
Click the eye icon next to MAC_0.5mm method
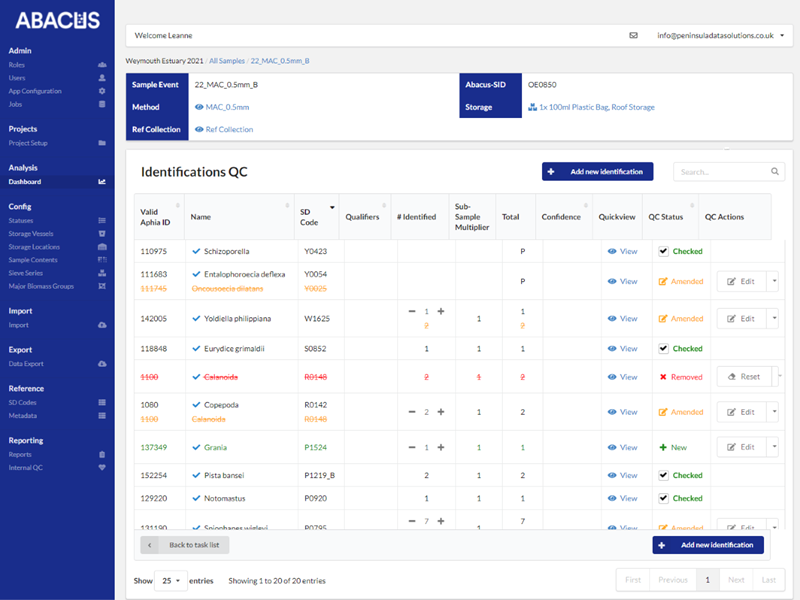pyautogui.click(x=199, y=106)
